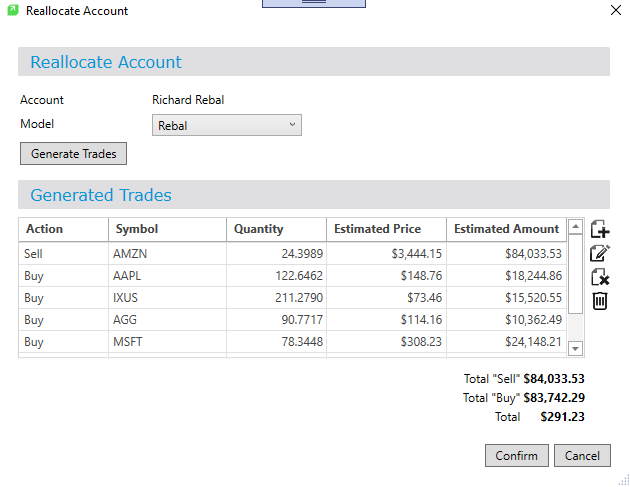630x487 pixels.
Task: Click quantity 90.7717 cell
Action: [276, 320]
